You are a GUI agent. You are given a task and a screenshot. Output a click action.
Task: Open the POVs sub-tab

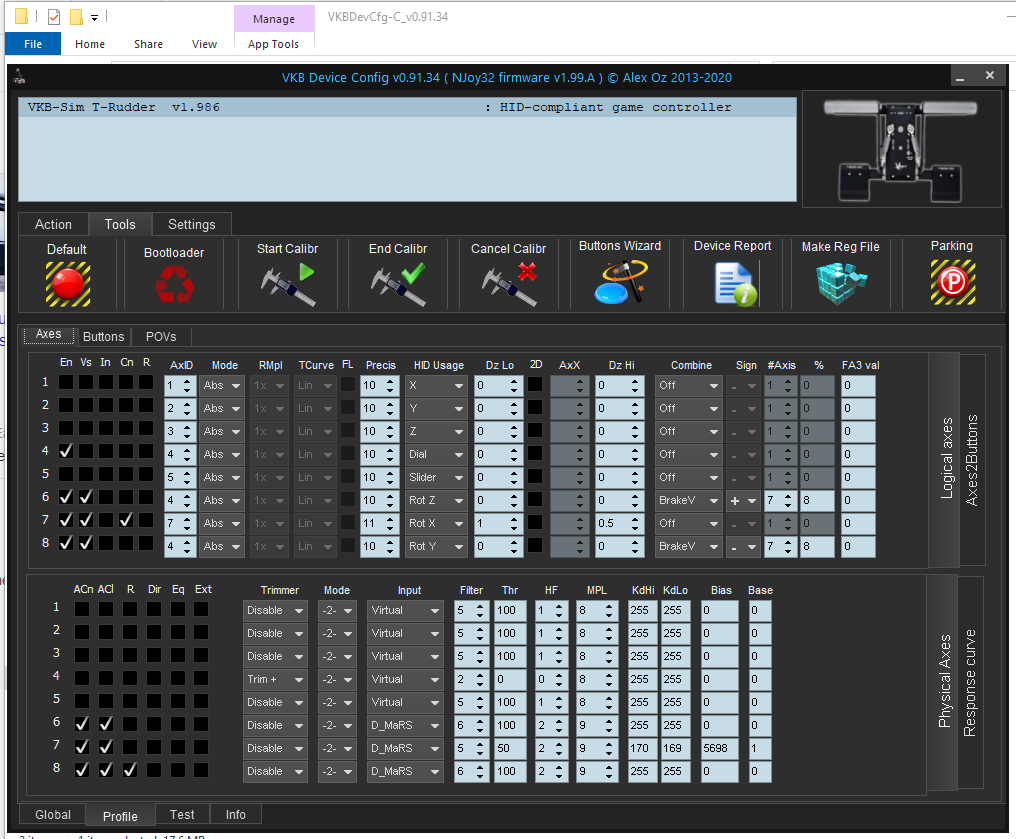pos(161,336)
